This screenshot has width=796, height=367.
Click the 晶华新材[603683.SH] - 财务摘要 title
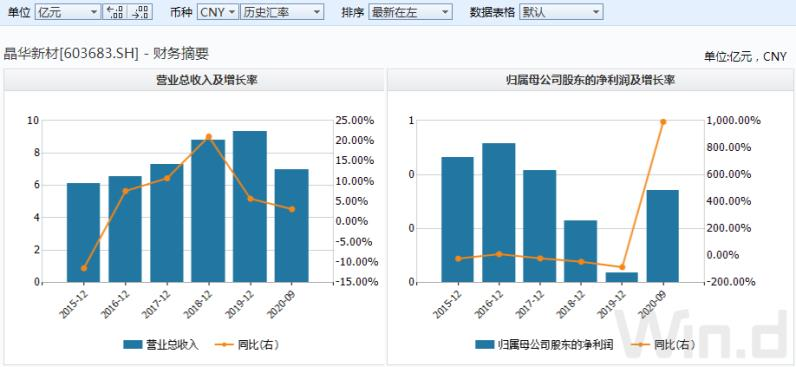(x=106, y=54)
